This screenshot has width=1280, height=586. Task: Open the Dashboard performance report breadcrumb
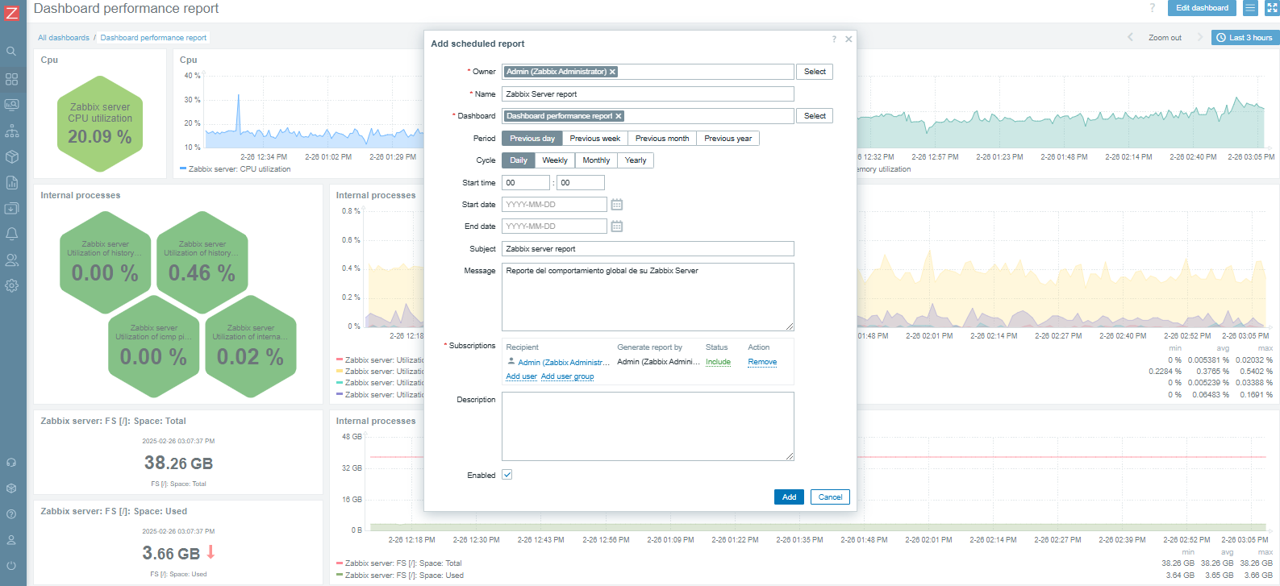(x=154, y=38)
